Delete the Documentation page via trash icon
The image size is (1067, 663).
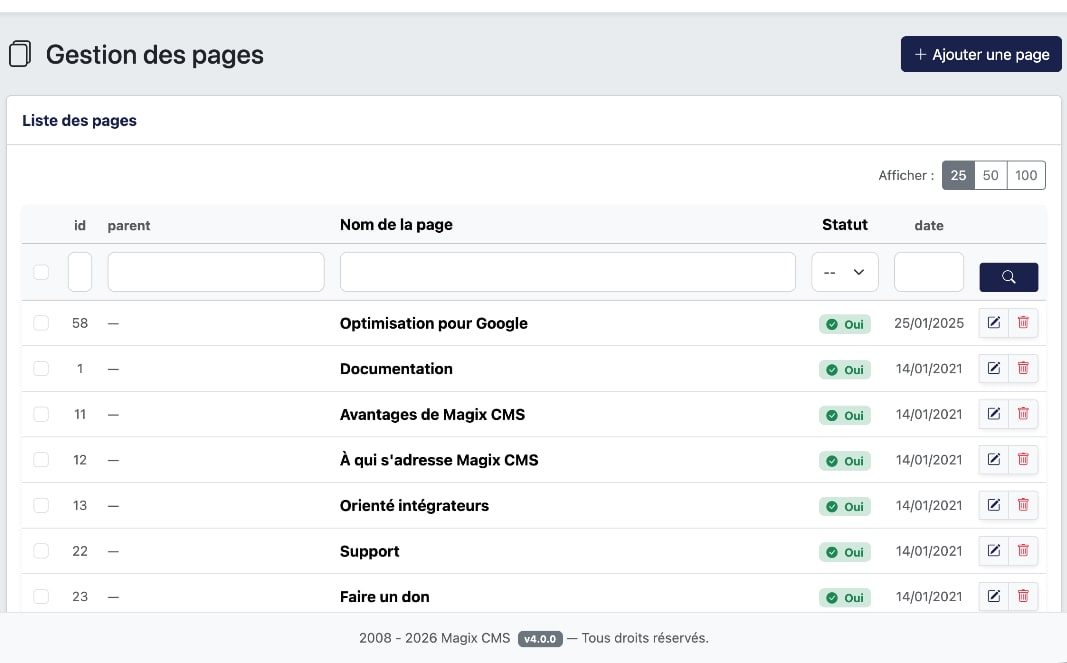click(1023, 368)
